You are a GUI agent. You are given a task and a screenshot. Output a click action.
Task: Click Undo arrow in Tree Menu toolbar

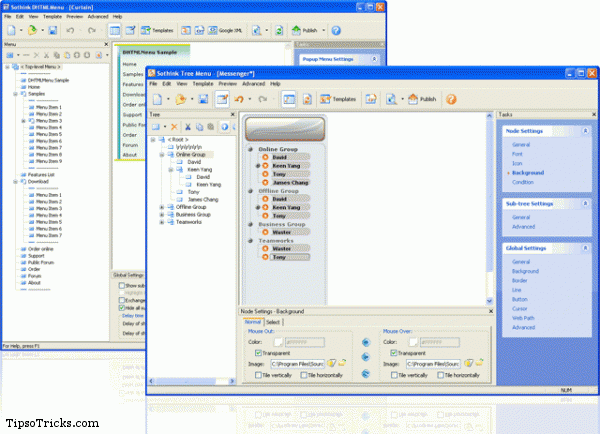pos(239,100)
